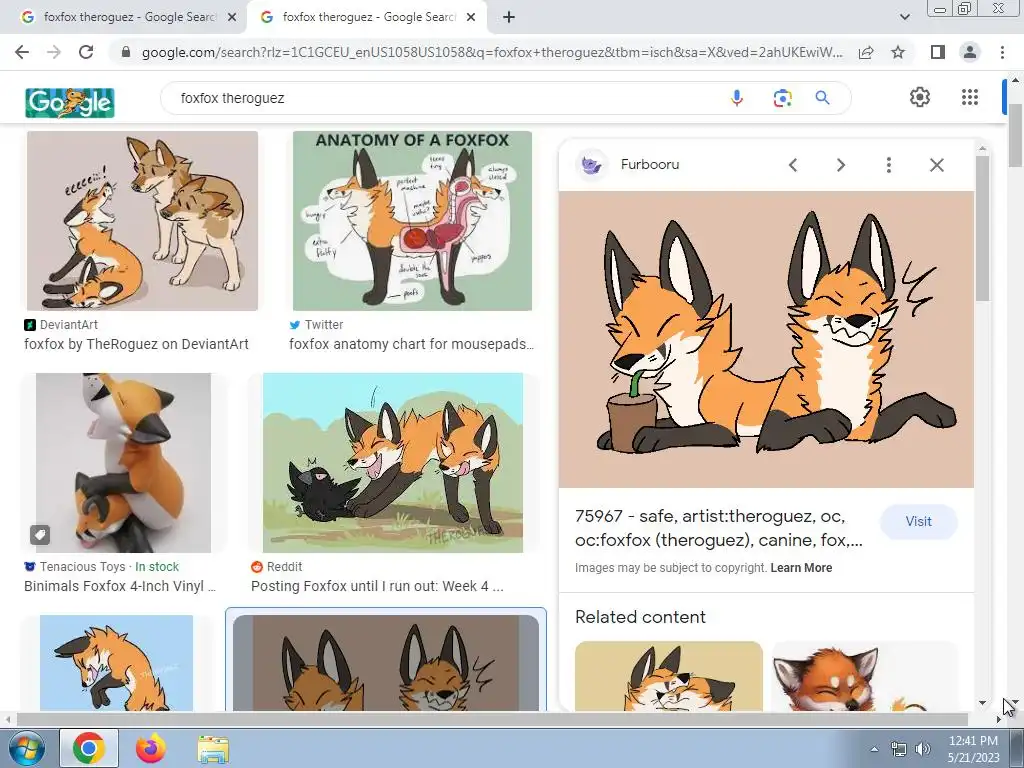Open the blue background foxfox thumbnail
This screenshot has height=768, width=1024.
(116, 663)
